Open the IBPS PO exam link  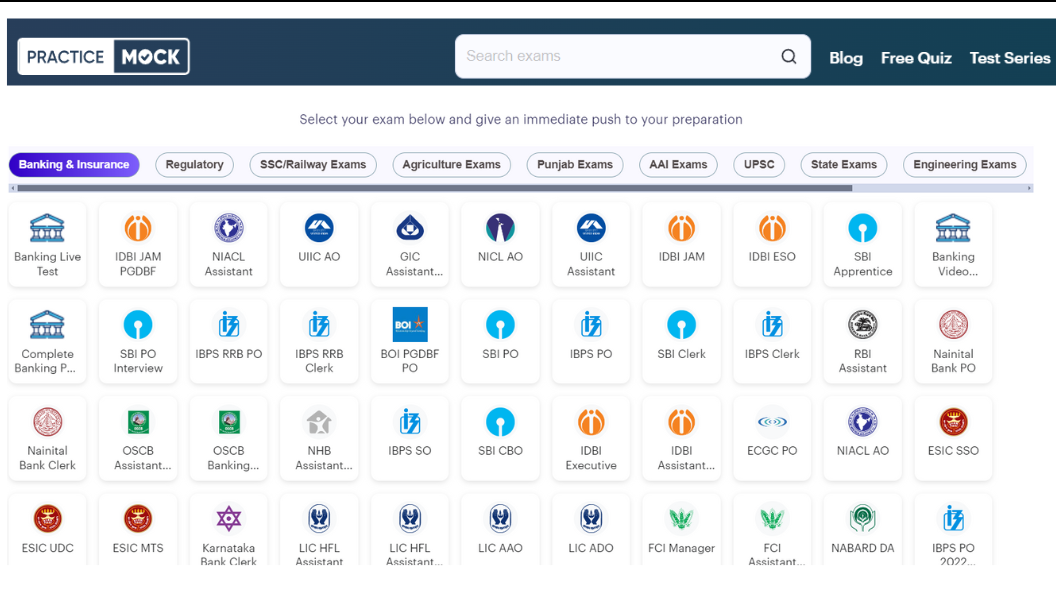(x=591, y=341)
